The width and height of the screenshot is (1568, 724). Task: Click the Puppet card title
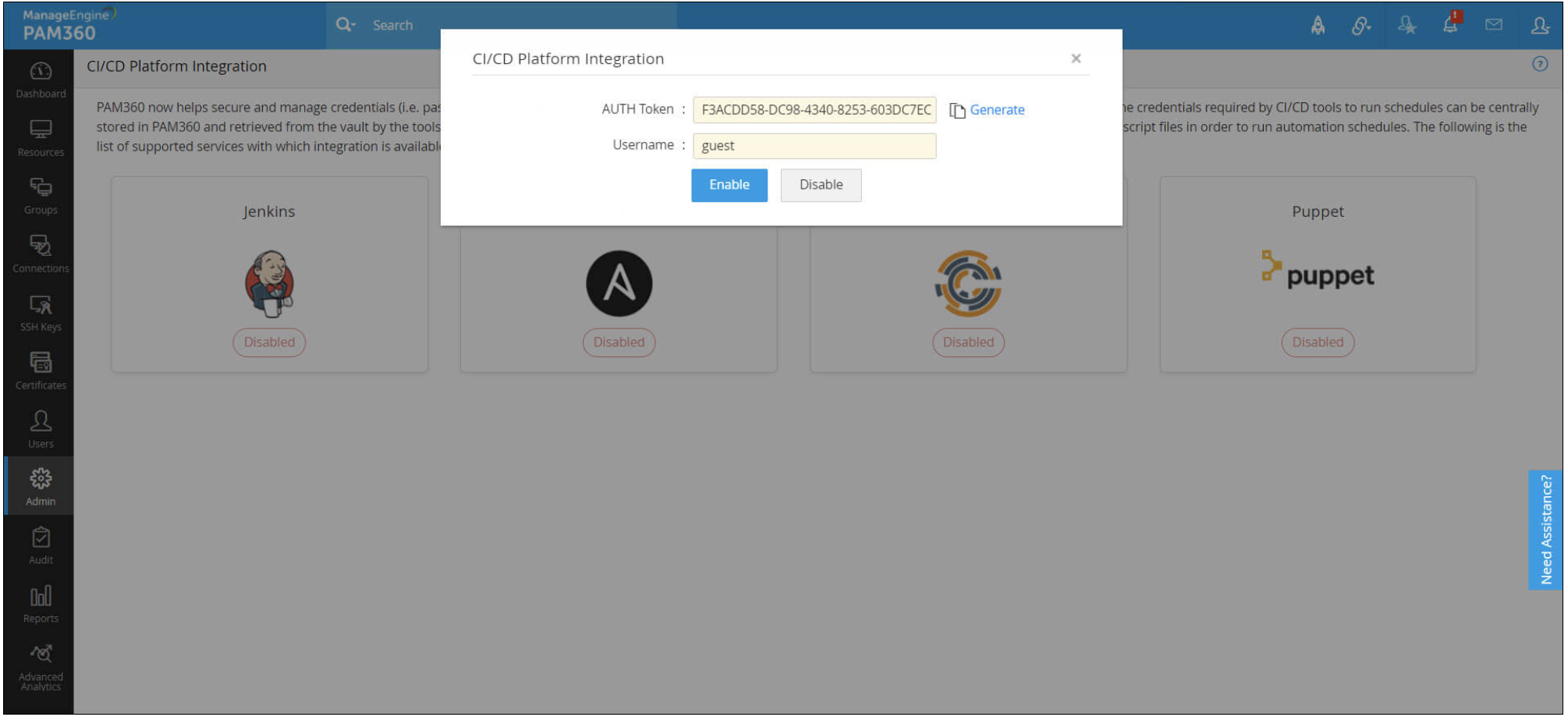(x=1318, y=211)
